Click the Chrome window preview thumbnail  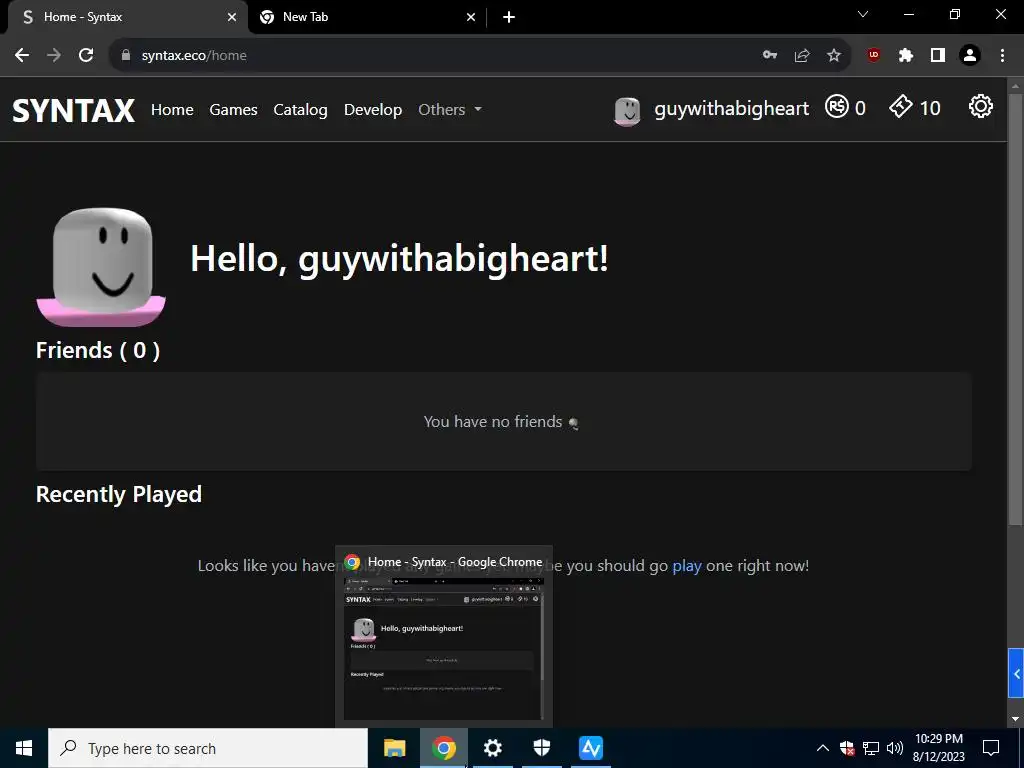(443, 648)
